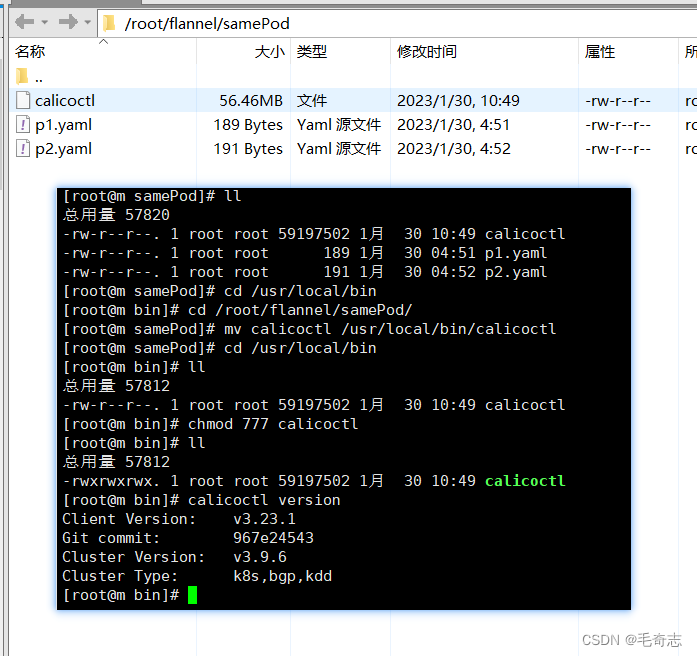Select the p2.yaml file name
Image resolution: width=697 pixels, height=656 pixels.
click(x=64, y=149)
